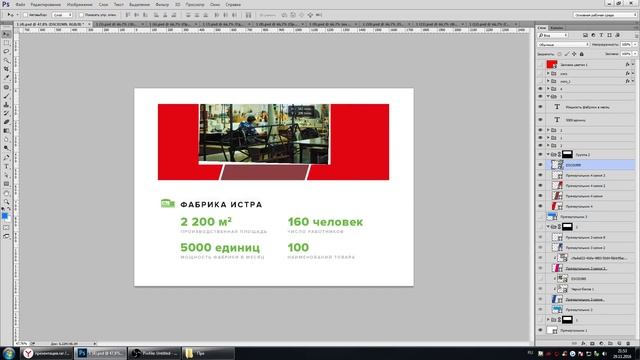Select the Clone Stamp tool
The width and height of the screenshot is (640, 360).
tap(6, 105)
